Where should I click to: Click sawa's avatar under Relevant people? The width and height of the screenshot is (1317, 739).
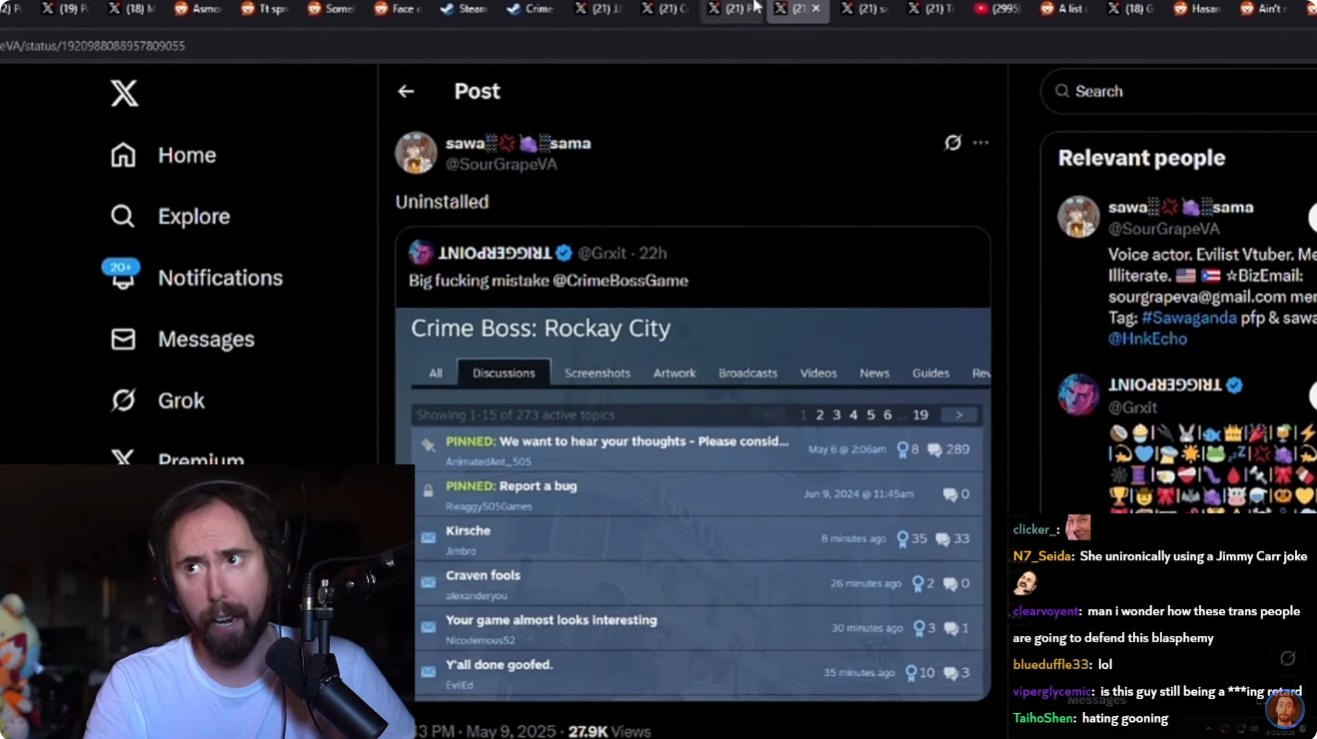tap(1079, 217)
